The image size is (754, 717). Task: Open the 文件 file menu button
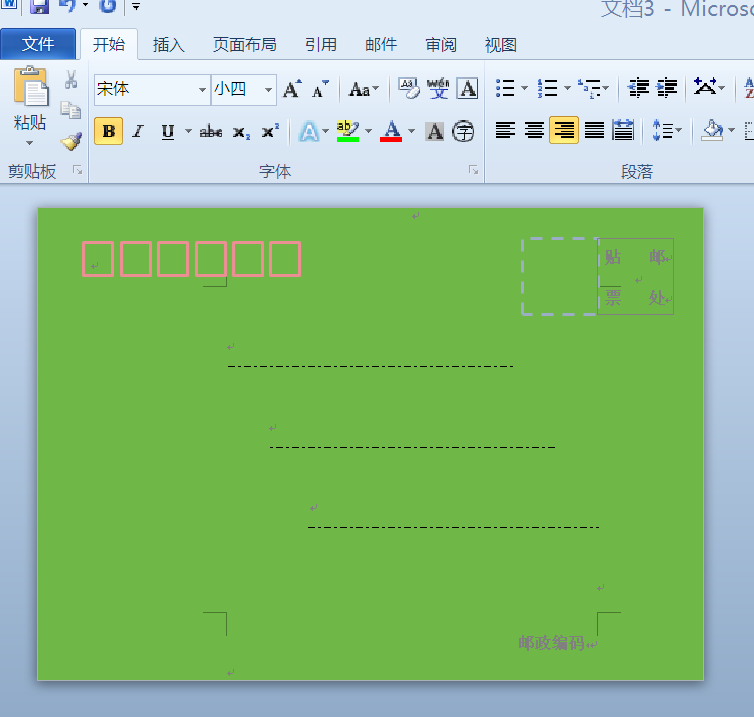click(x=38, y=44)
